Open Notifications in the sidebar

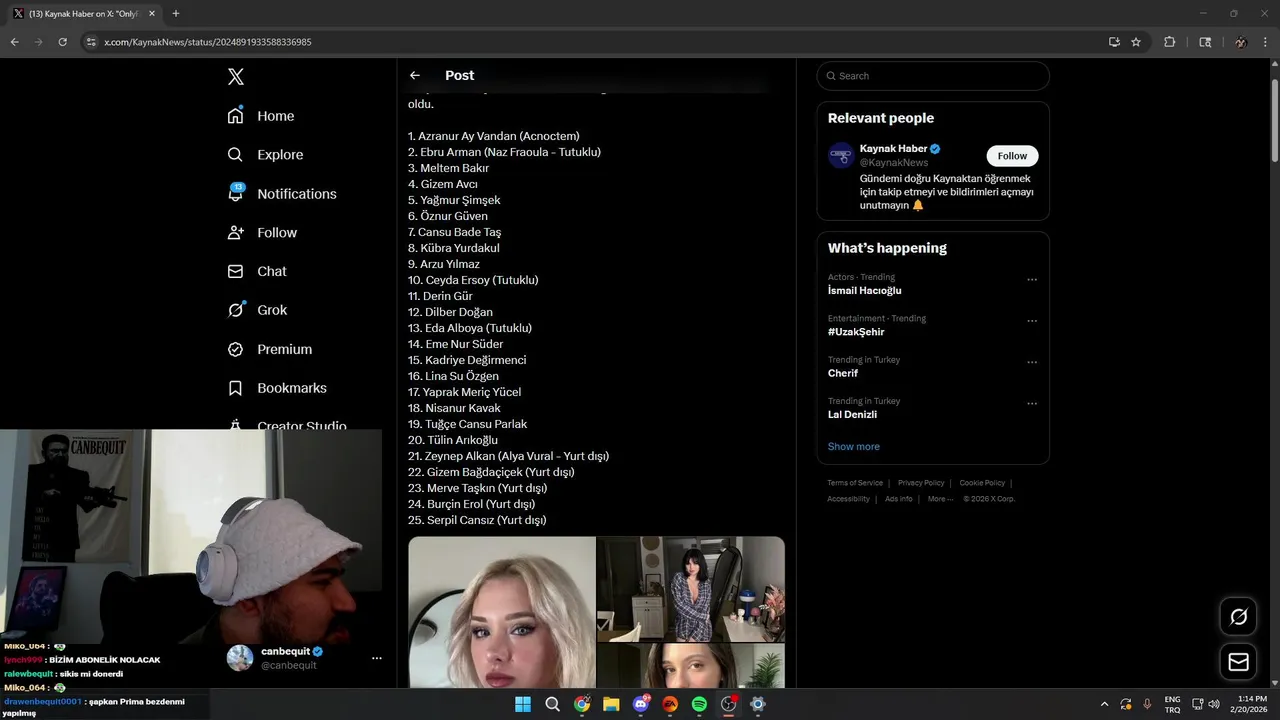[282, 194]
